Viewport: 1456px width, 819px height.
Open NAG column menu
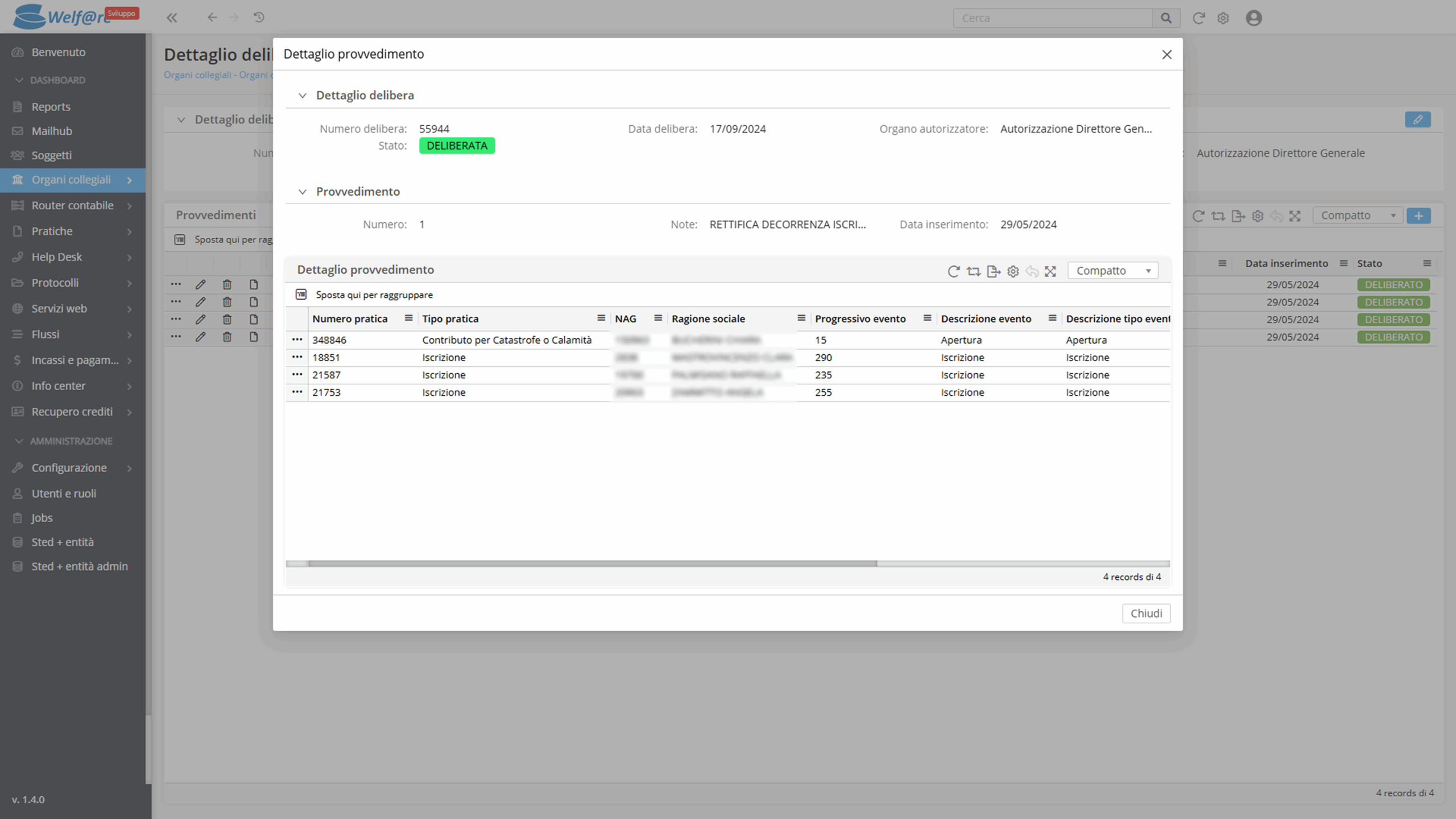pos(658,318)
